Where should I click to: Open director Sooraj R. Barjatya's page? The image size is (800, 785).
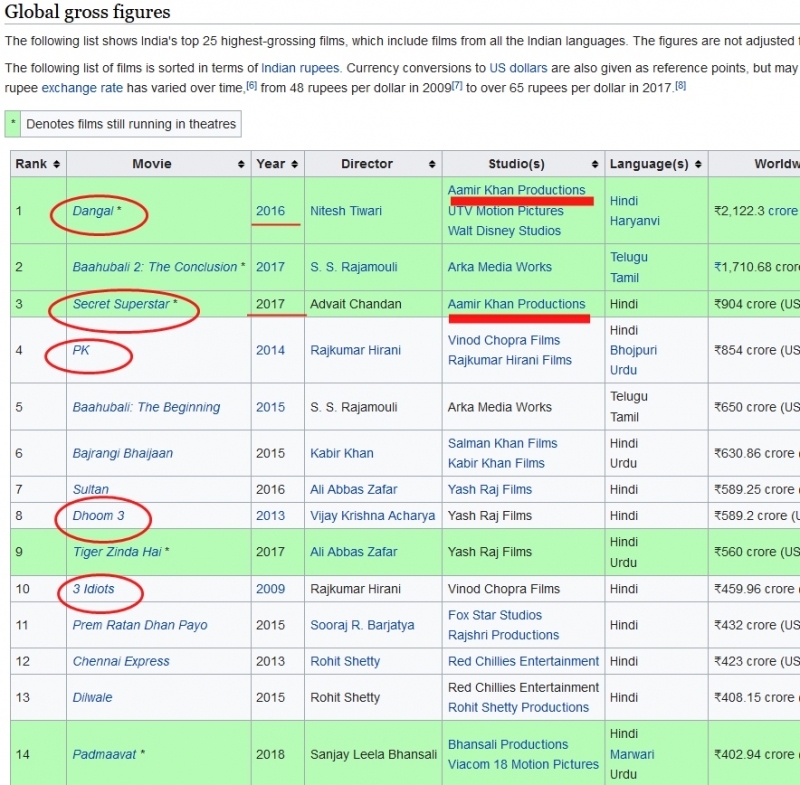pyautogui.click(x=362, y=625)
